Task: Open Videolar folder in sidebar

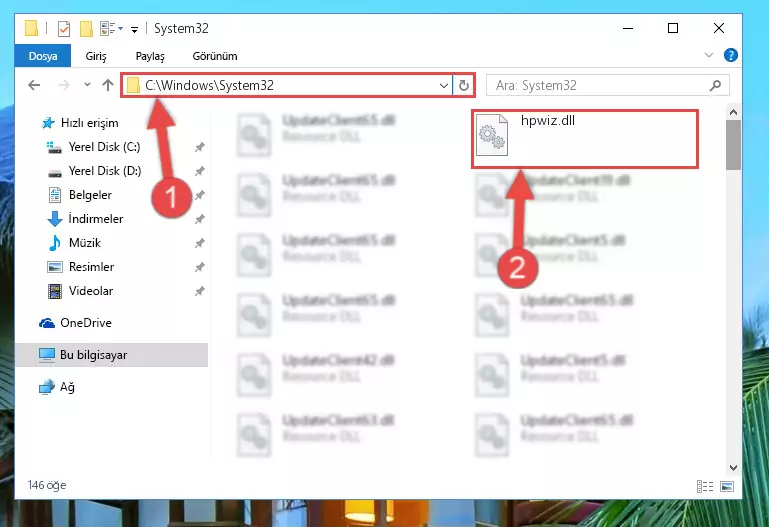Action: (91, 291)
